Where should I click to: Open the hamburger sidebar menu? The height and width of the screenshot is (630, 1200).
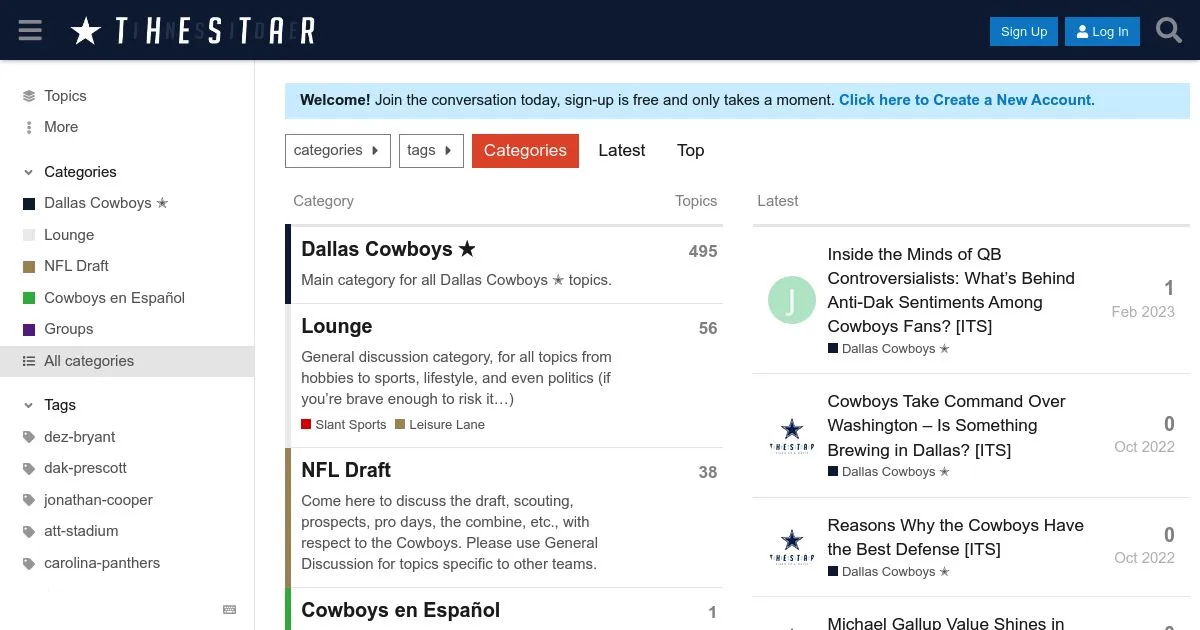(30, 30)
